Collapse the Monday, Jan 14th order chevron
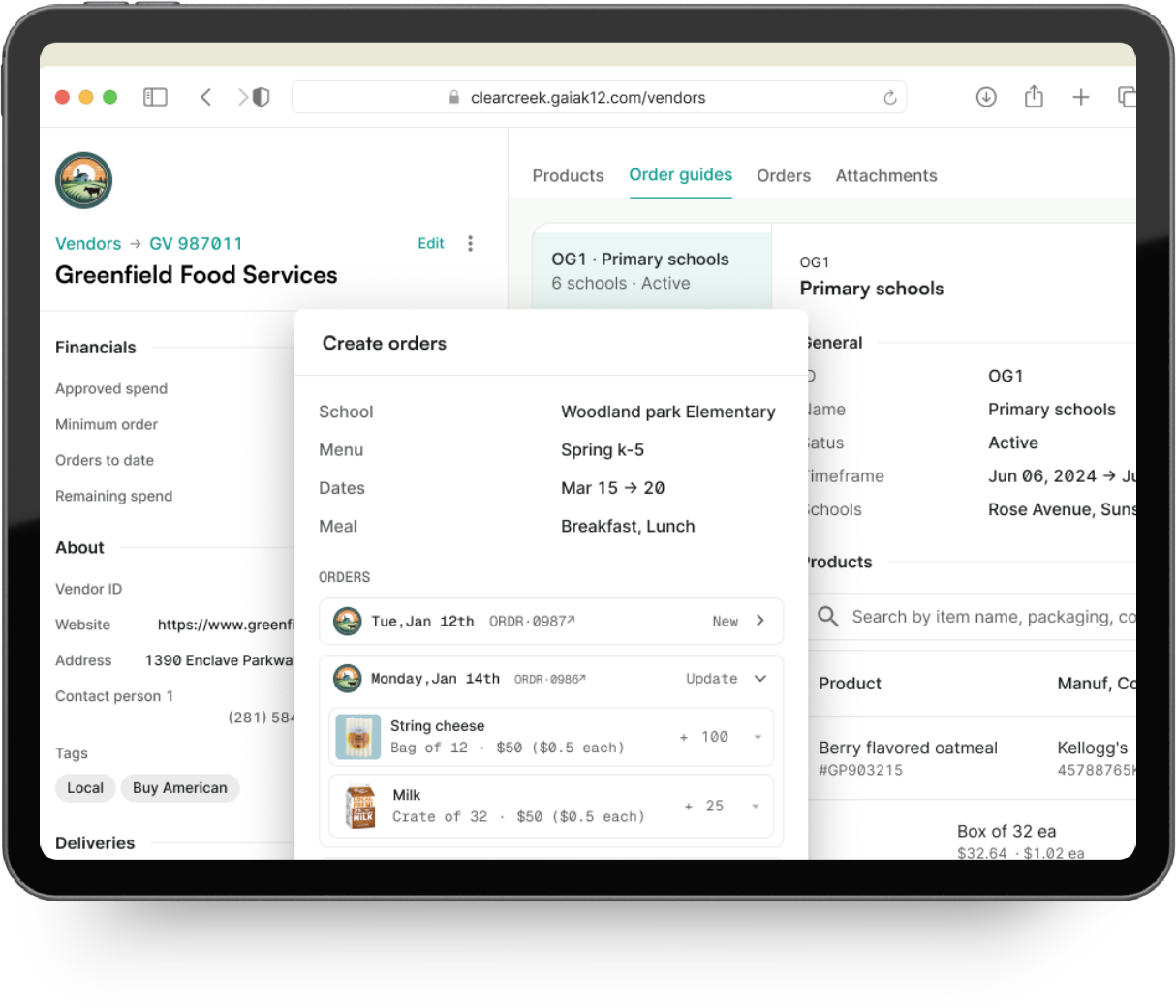1176x1008 pixels. pos(760,678)
